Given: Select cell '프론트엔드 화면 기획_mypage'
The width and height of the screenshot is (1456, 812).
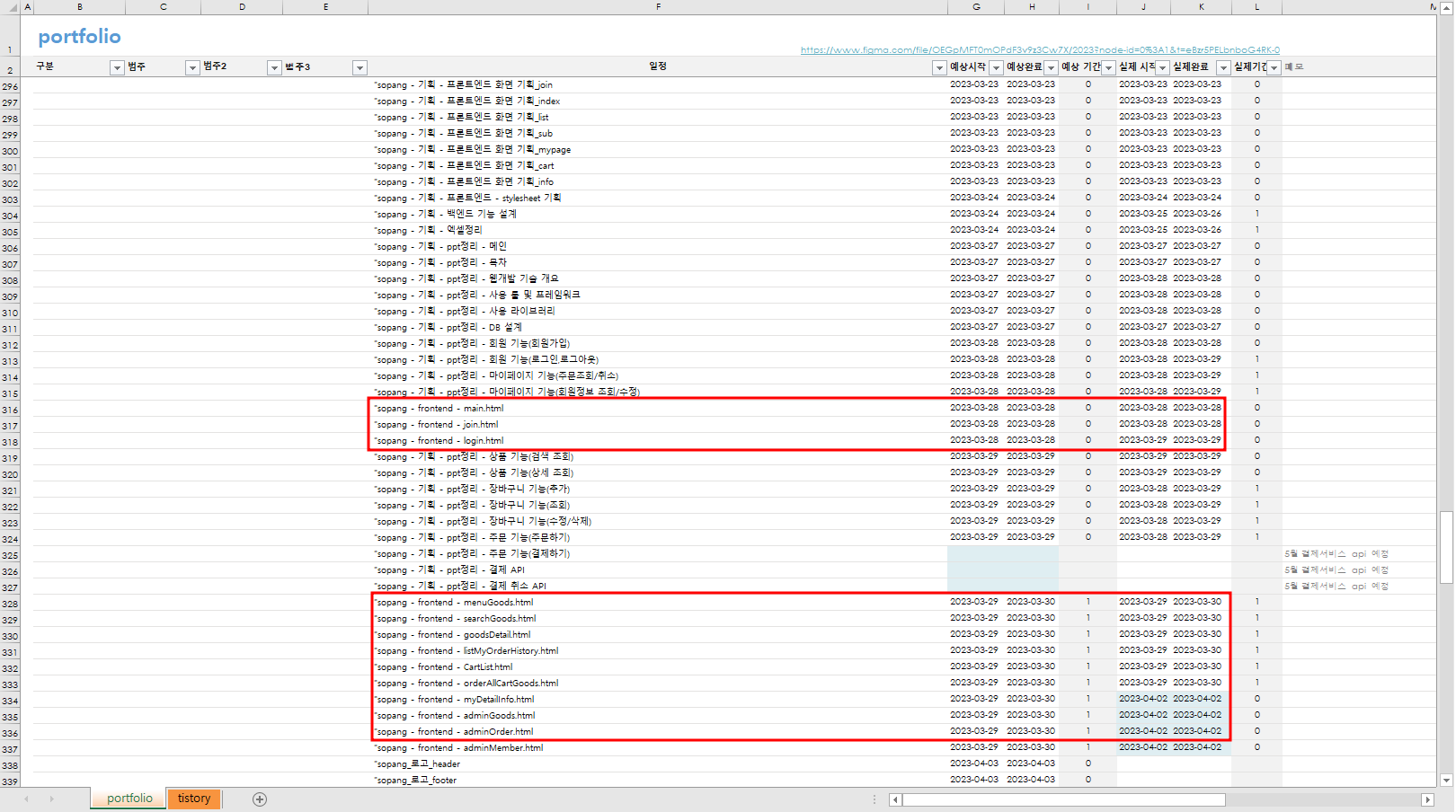Looking at the screenshot, I should coord(658,150).
